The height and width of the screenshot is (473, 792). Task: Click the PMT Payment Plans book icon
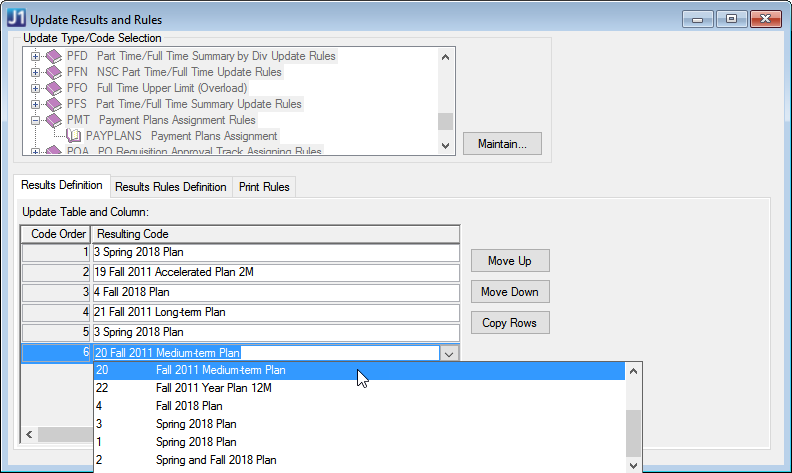tap(54, 120)
